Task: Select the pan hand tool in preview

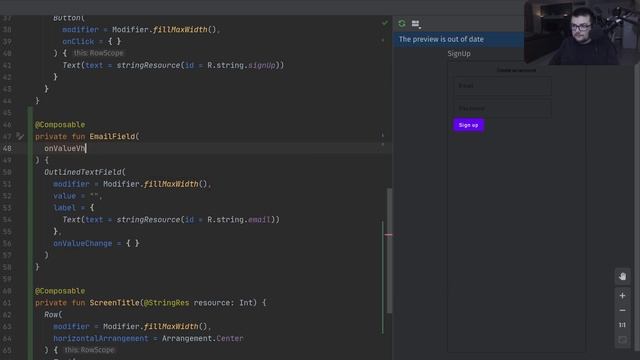Action: coord(622,276)
